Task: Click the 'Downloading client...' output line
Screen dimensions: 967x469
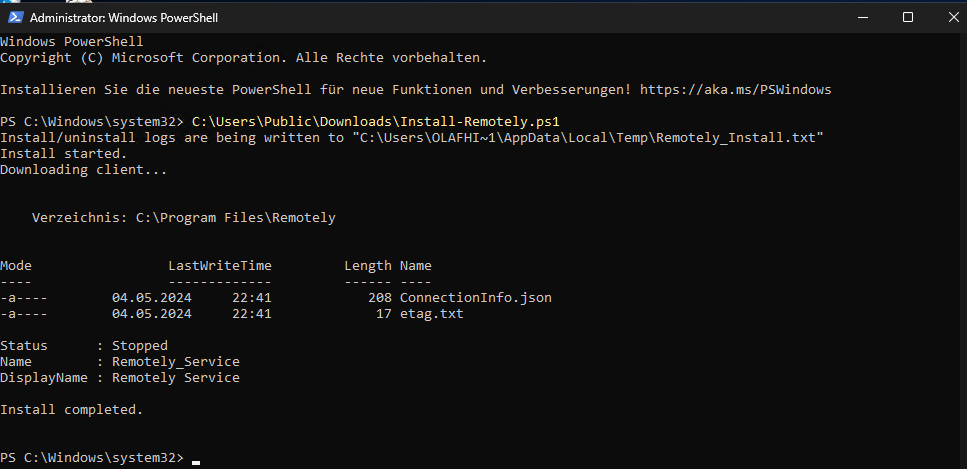Action: (83, 170)
